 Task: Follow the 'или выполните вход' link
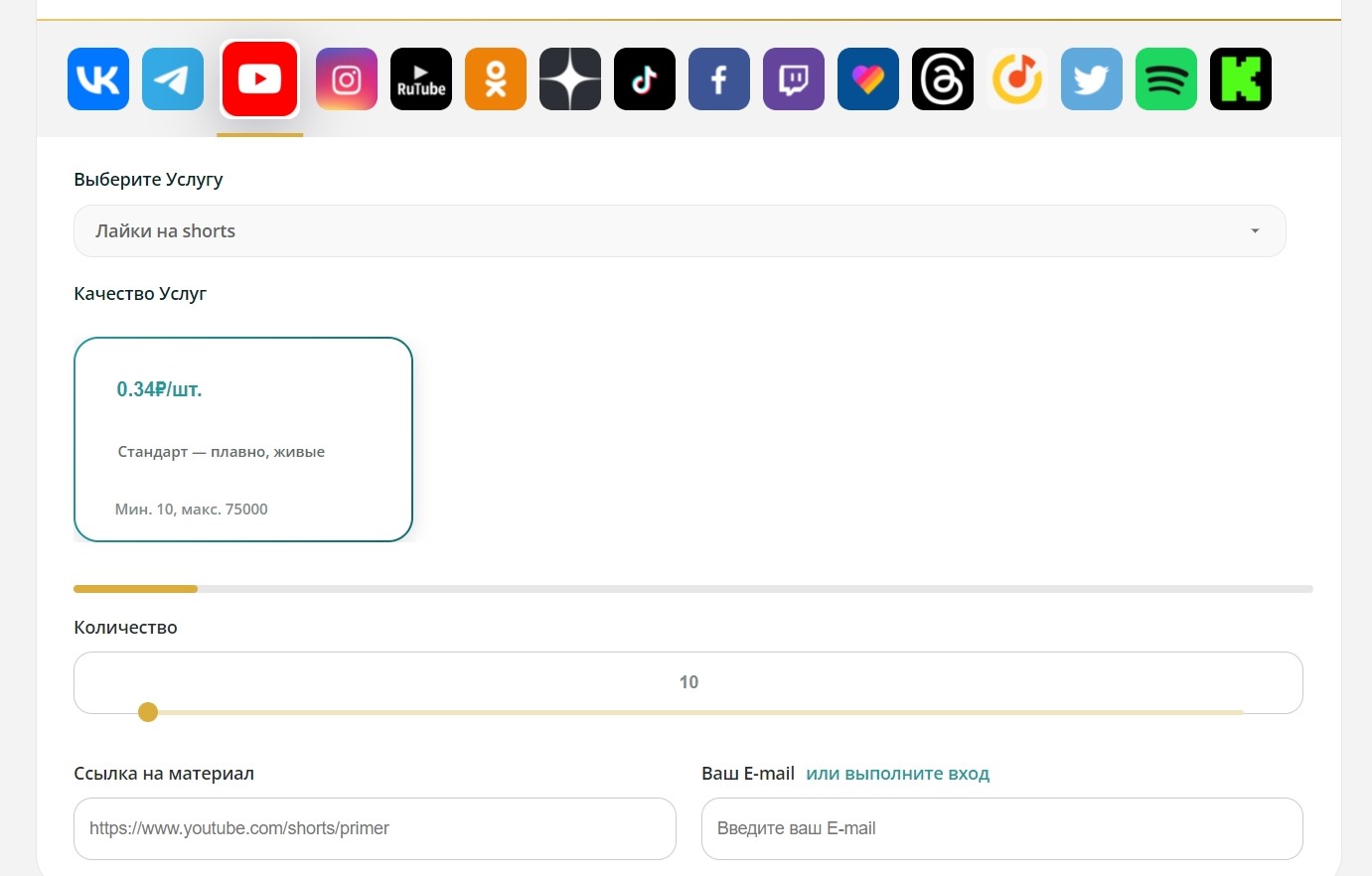(898, 774)
